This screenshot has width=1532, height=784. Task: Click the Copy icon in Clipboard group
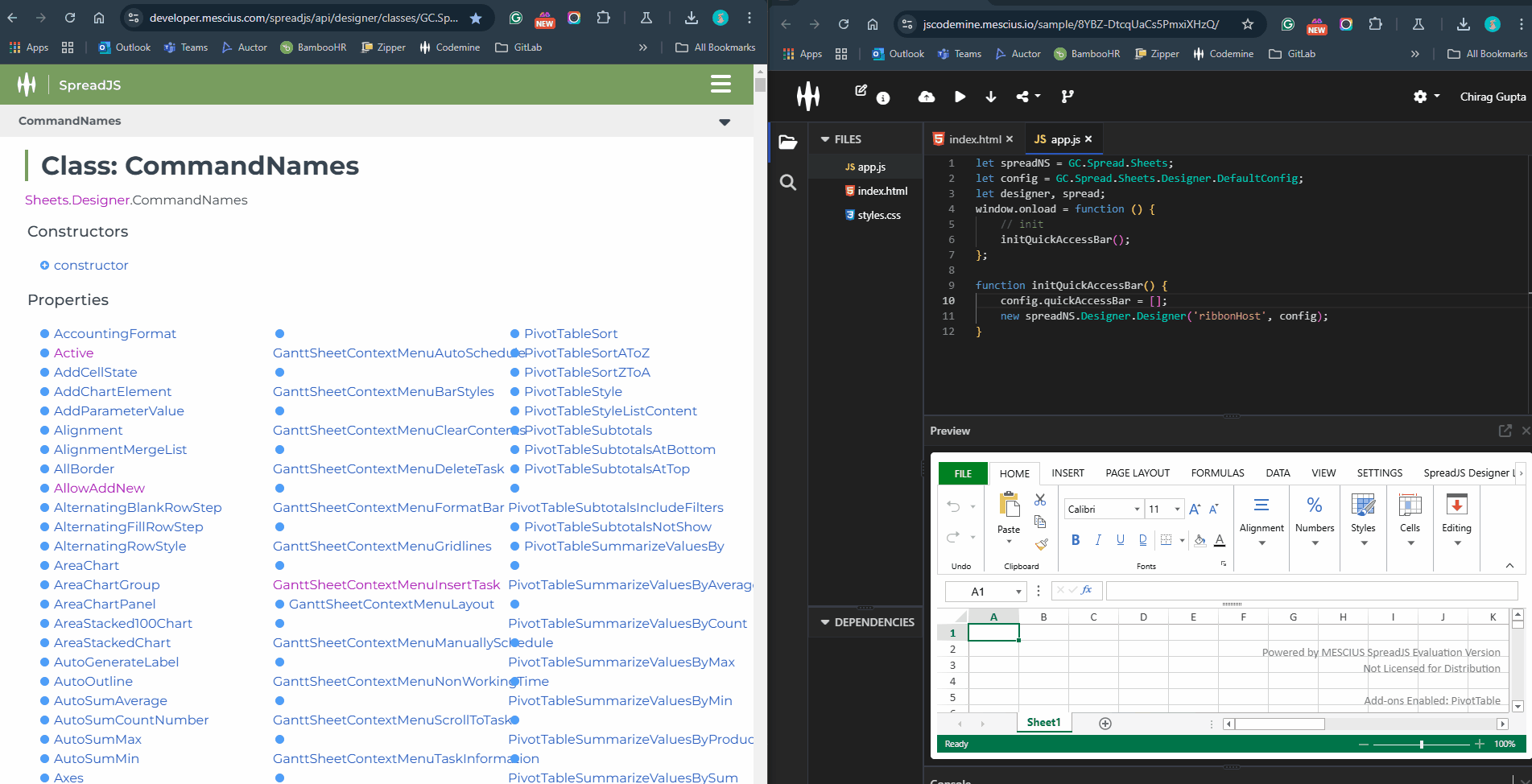1040,522
